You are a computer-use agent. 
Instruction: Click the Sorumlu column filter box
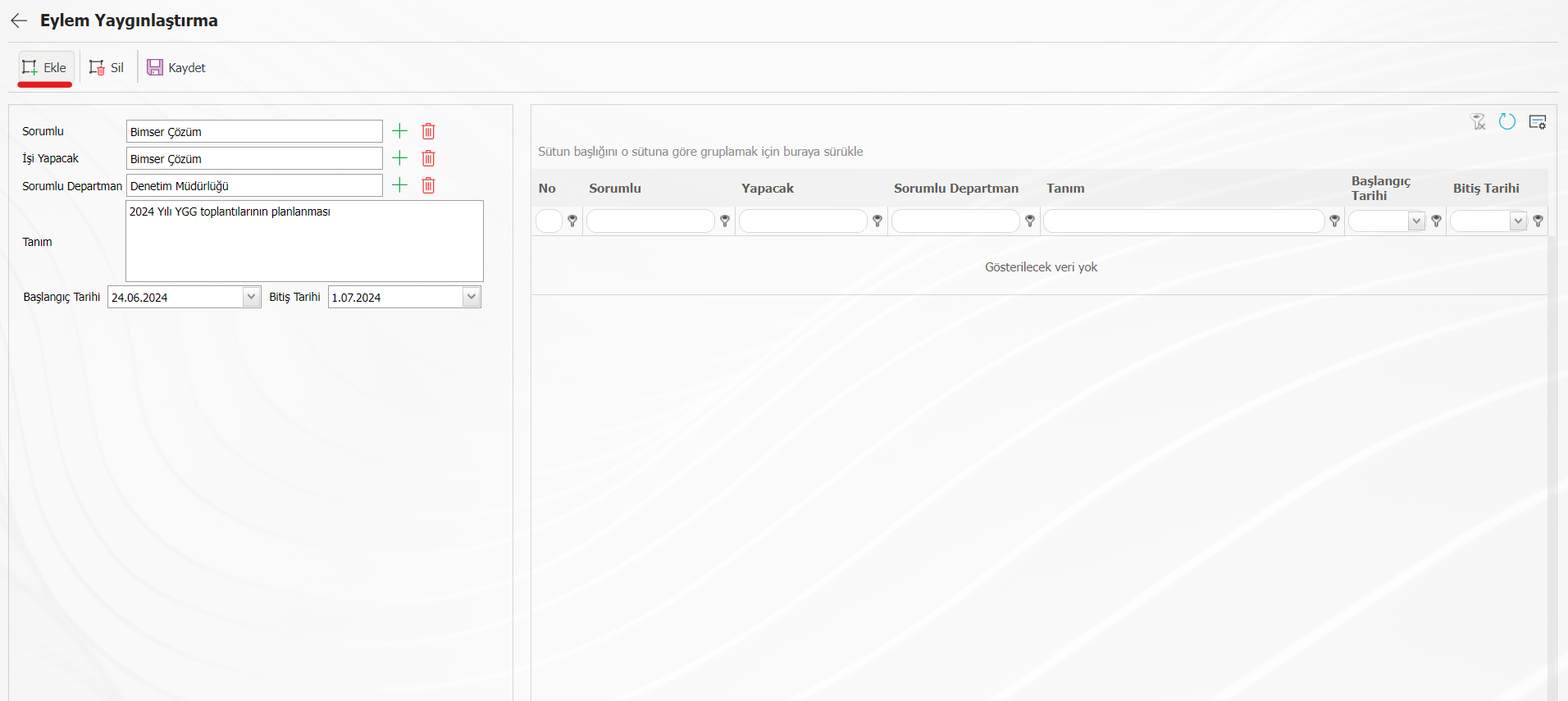650,221
